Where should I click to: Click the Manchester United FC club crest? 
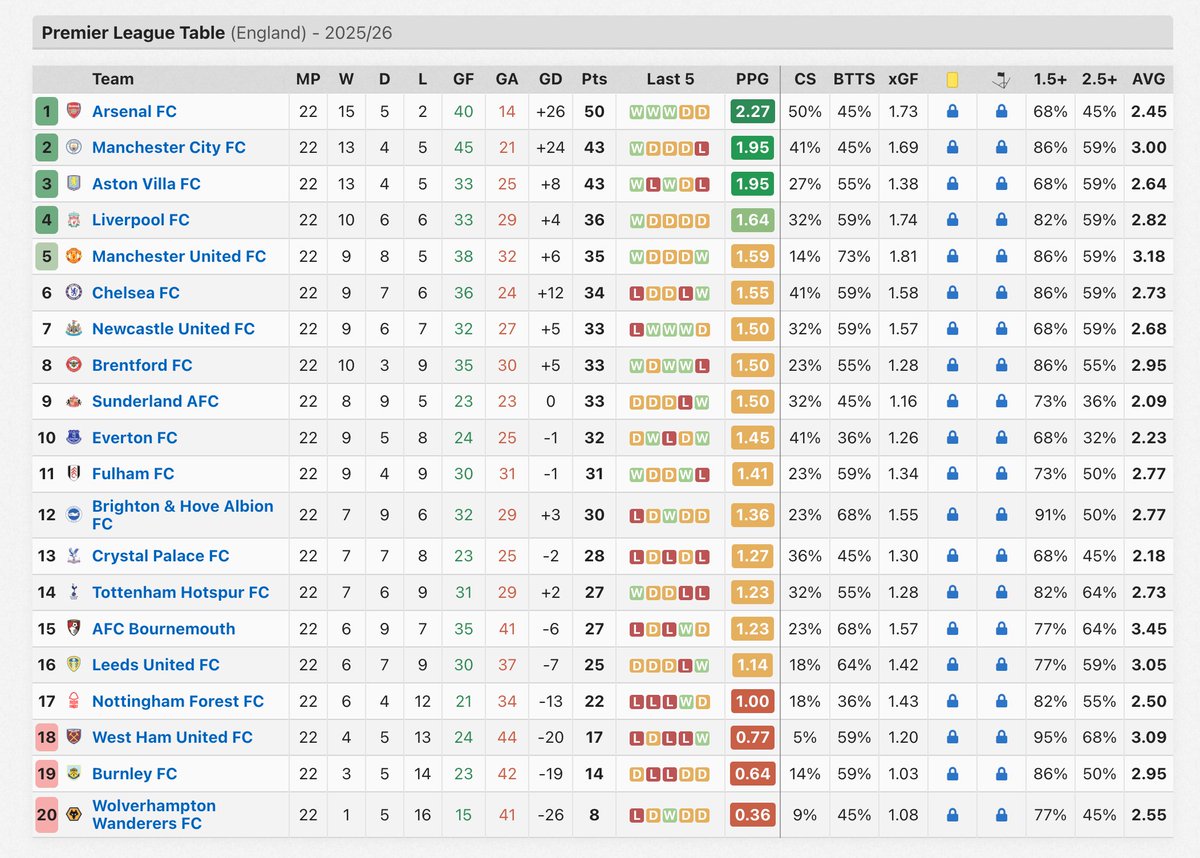pyautogui.click(x=74, y=256)
